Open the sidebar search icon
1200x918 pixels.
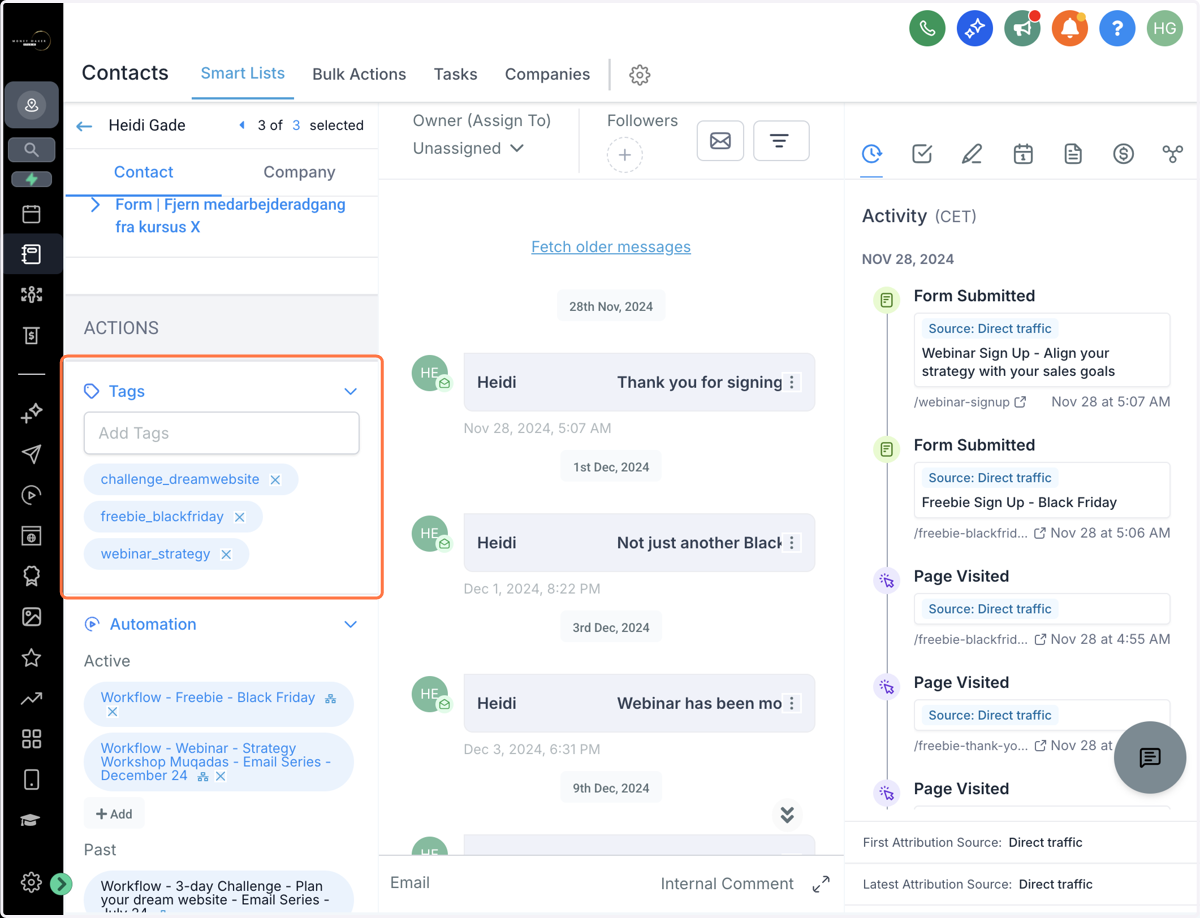point(32,150)
